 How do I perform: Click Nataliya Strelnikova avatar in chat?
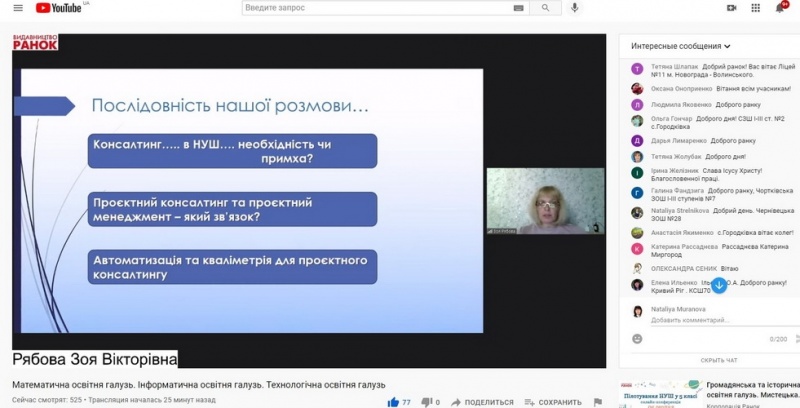click(637, 213)
